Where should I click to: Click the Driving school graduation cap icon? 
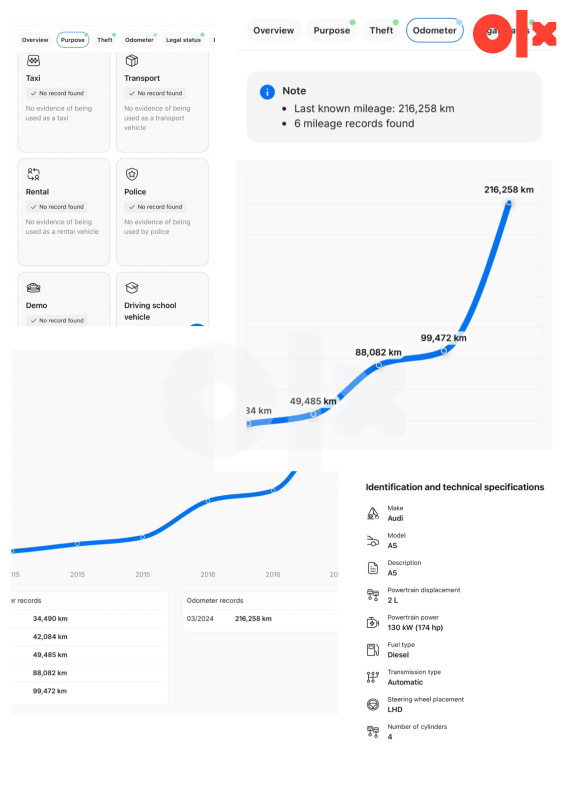point(132,288)
